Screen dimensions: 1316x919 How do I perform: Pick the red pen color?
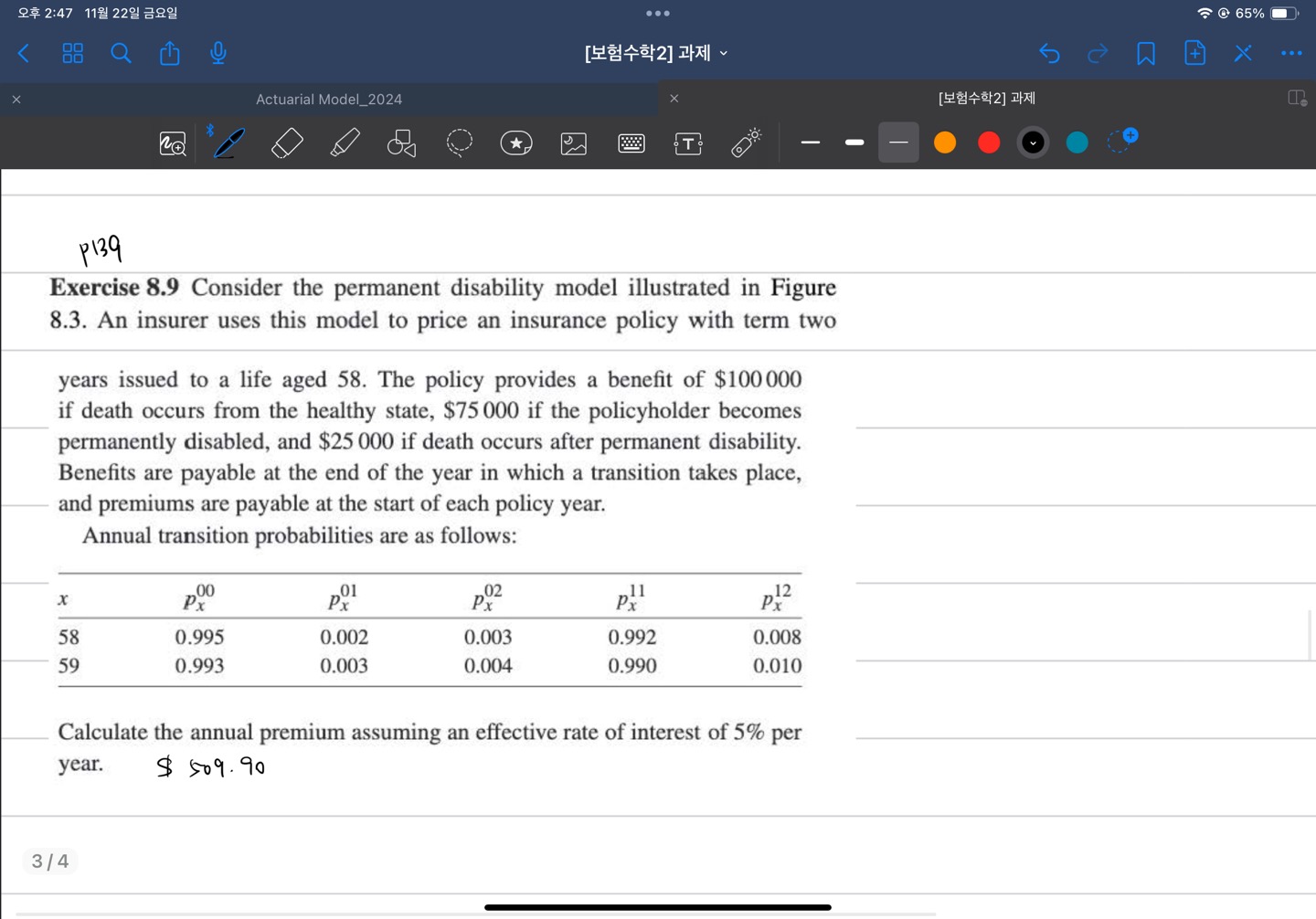click(989, 143)
